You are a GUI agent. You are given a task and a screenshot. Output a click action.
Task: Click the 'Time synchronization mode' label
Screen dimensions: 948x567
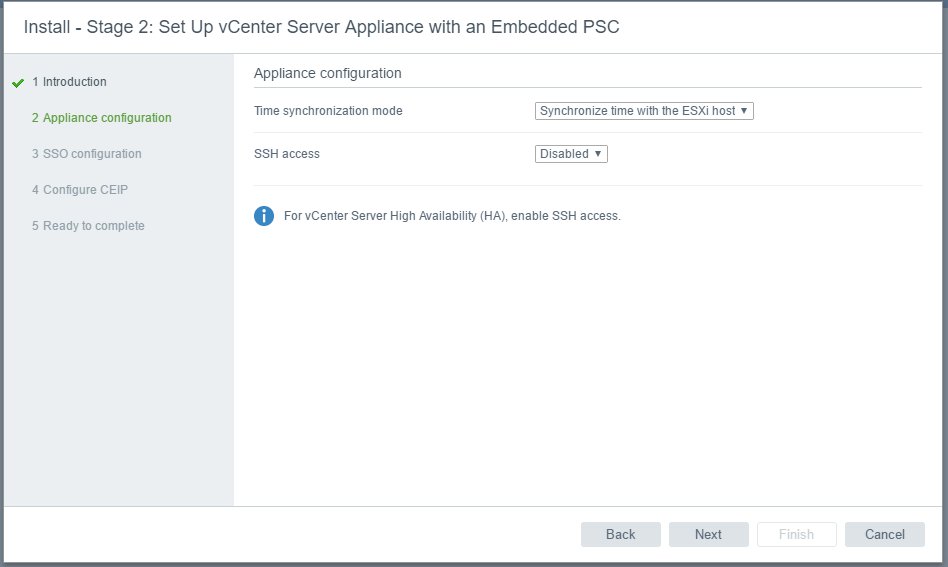(x=328, y=111)
